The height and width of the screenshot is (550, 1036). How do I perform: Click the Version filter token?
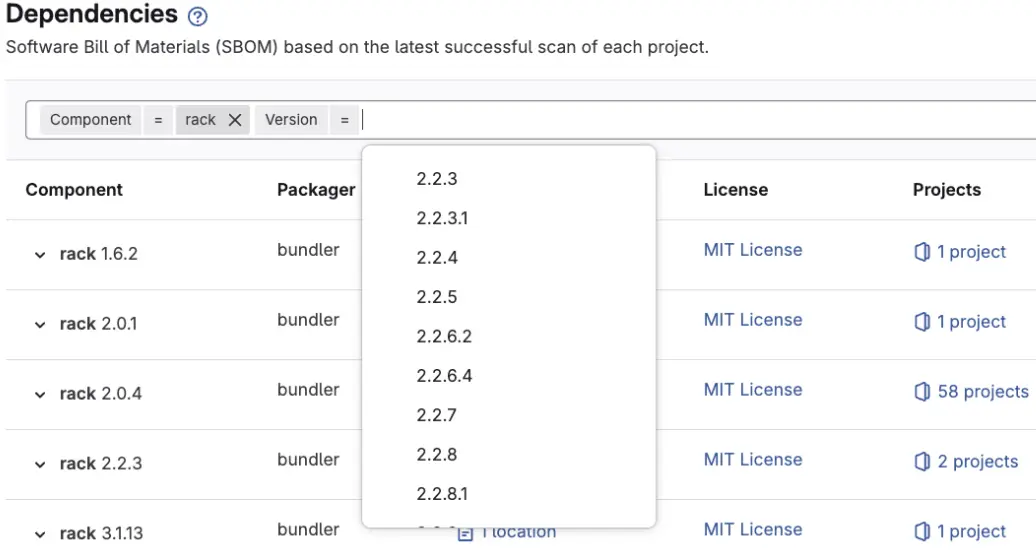(291, 120)
